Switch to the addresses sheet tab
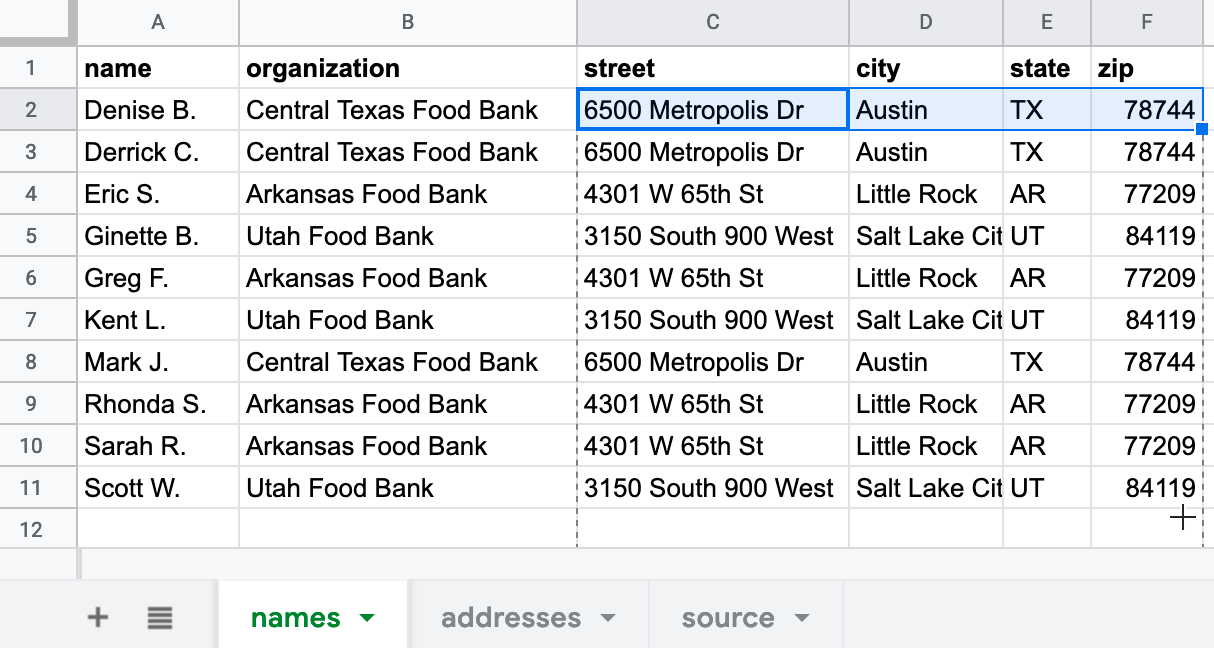This screenshot has width=1214, height=648. [x=511, y=617]
